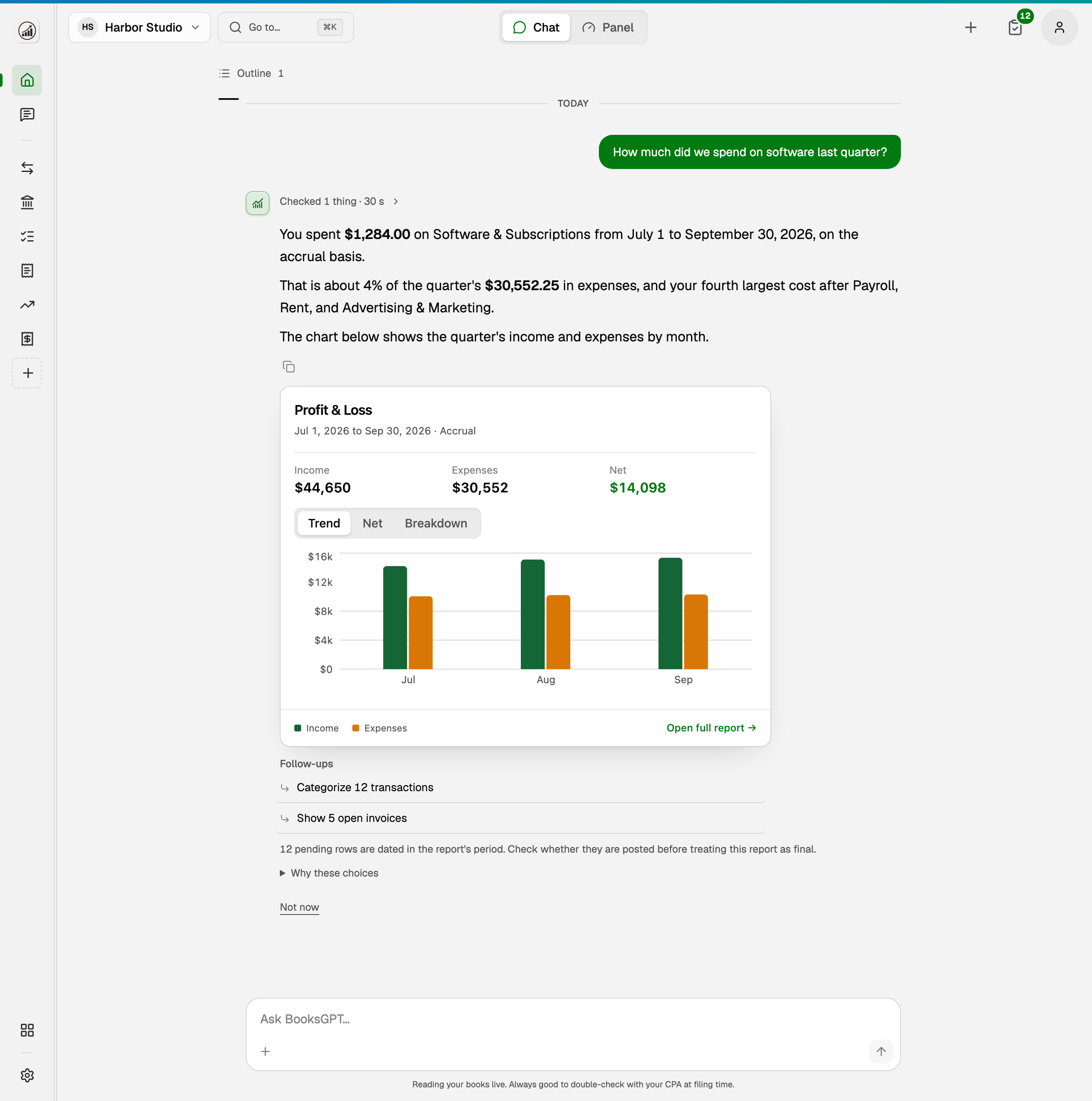Switch to Panel mode
1092x1101 pixels.
point(608,27)
